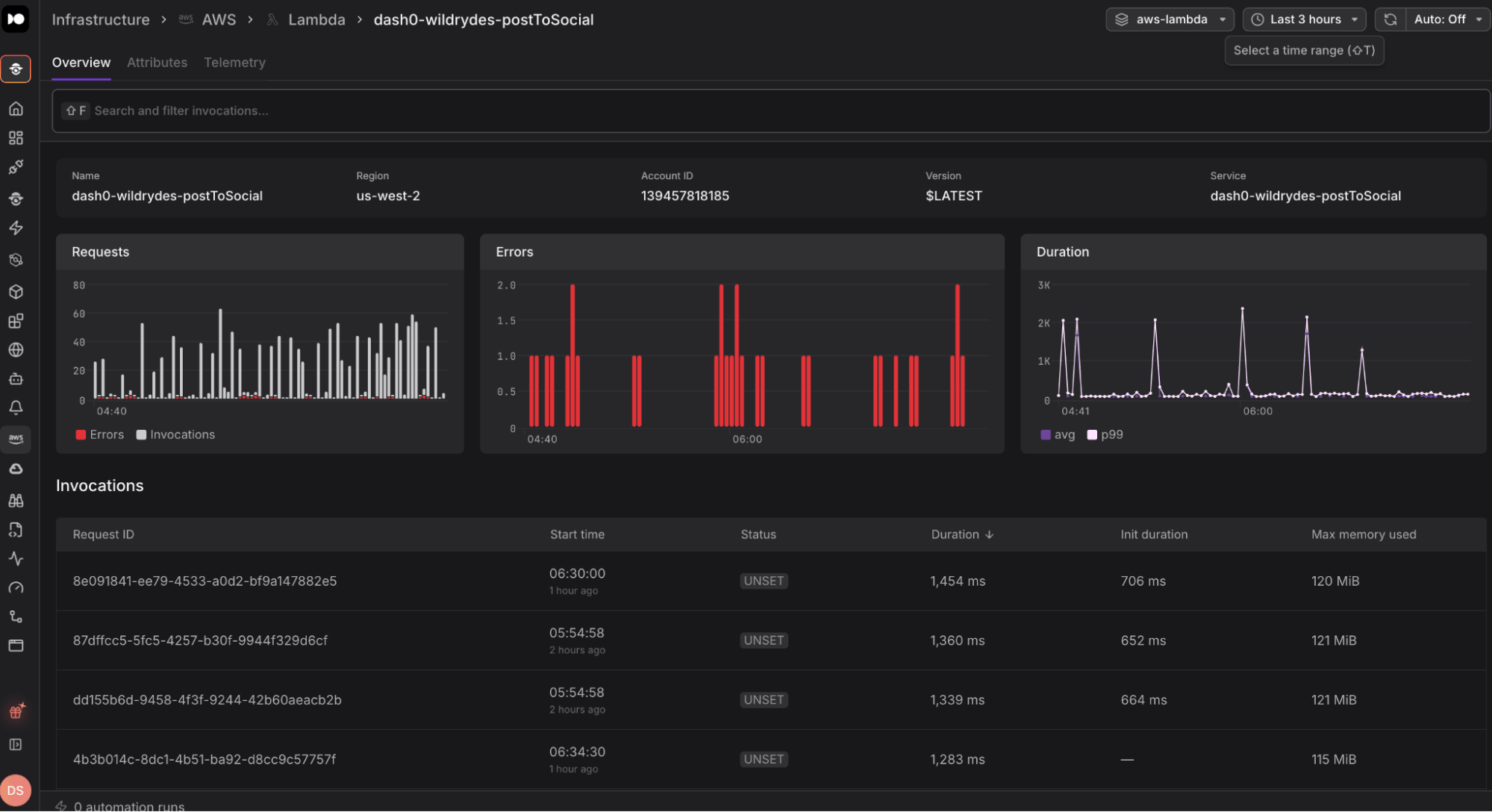Open invocation 4b3b014c-8dc1-4b51-ba92-d8cc9c57757f
The height and width of the screenshot is (812, 1492).
coord(205,760)
